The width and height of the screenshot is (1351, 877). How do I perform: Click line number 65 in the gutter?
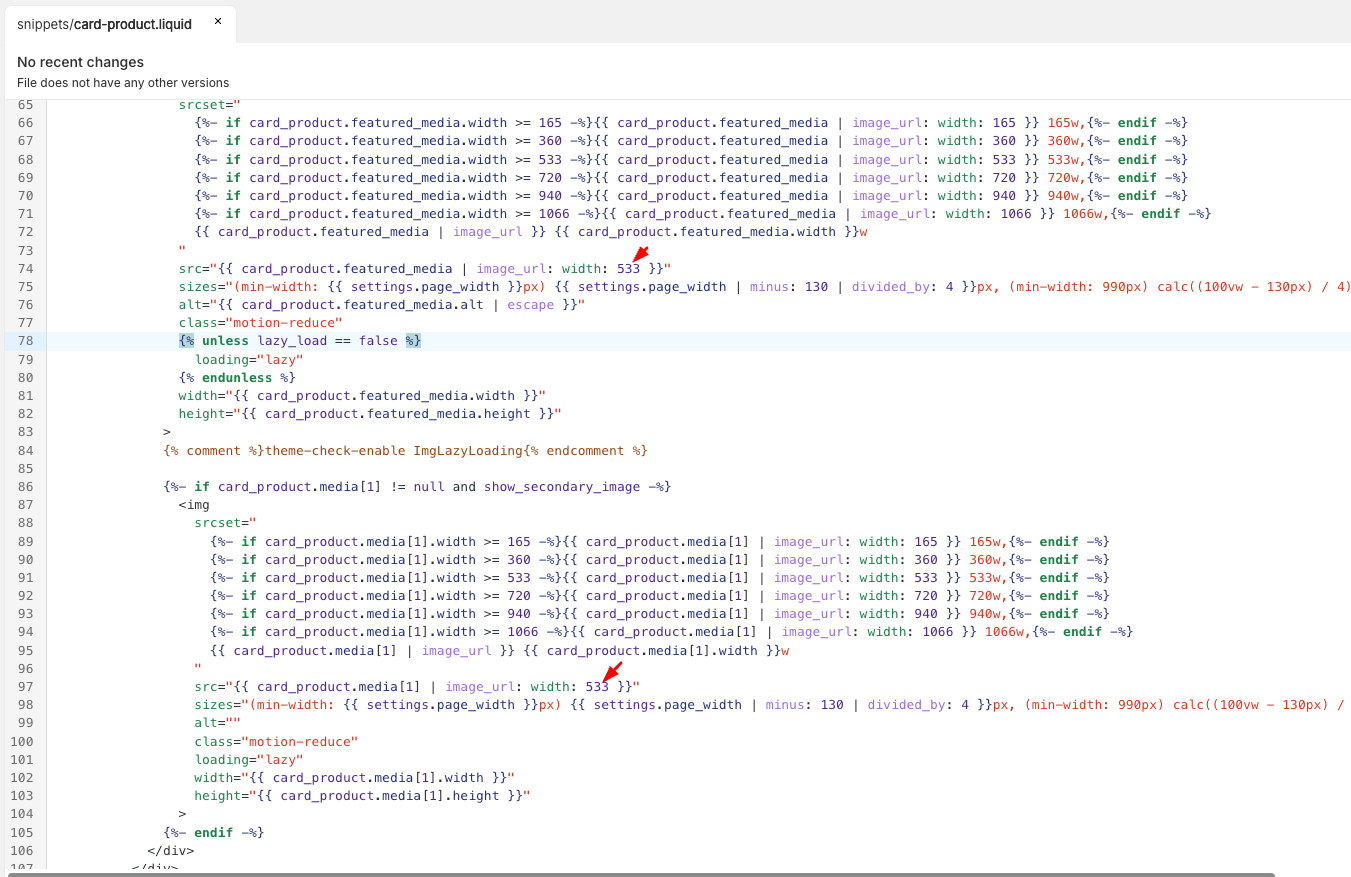click(x=25, y=105)
